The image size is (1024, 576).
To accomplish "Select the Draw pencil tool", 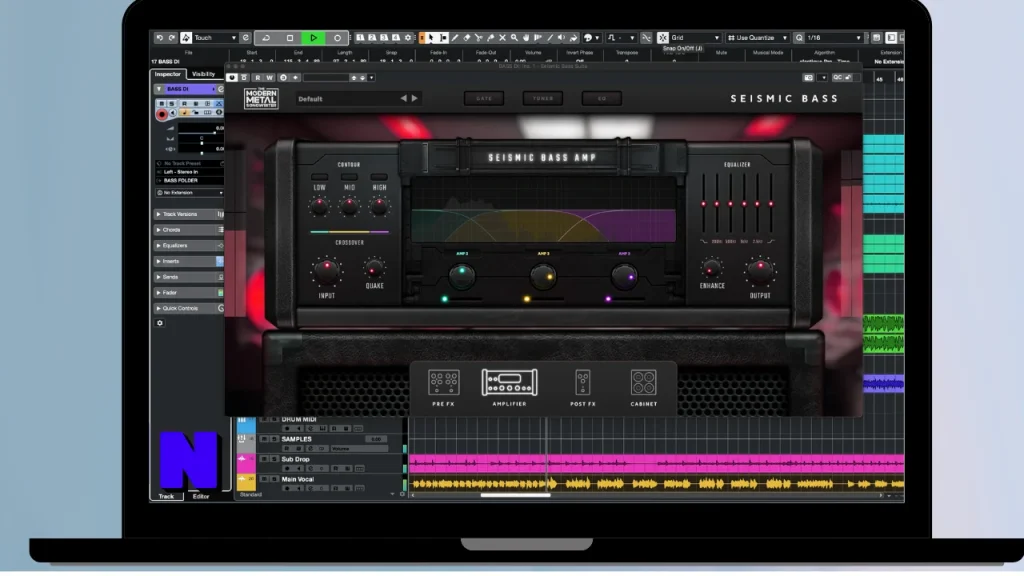I will click(455, 38).
